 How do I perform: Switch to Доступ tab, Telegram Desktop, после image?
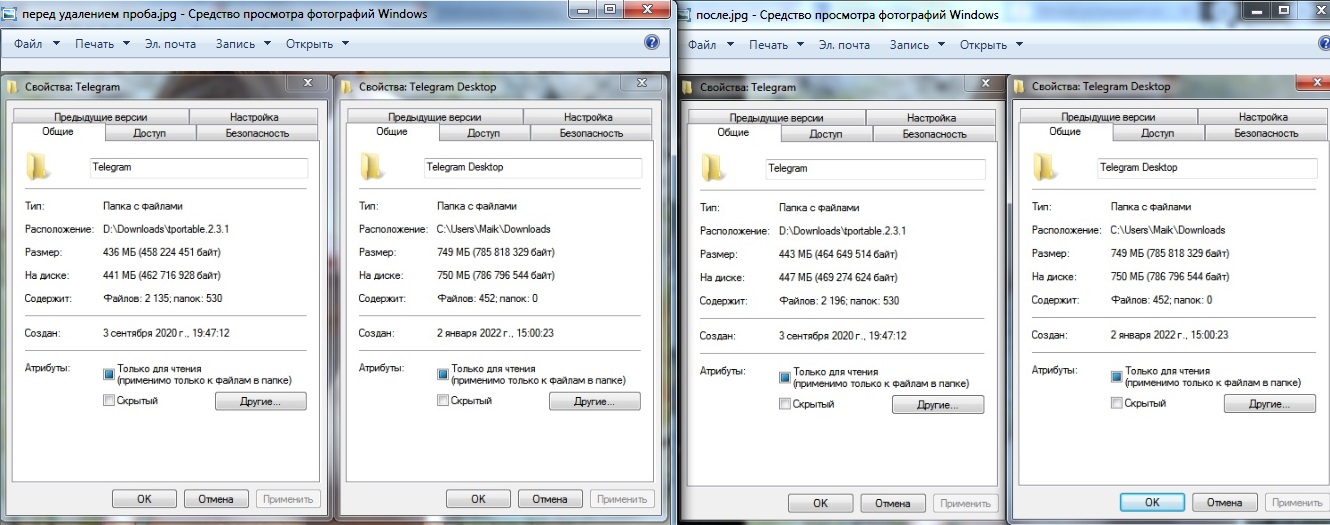(1157, 133)
